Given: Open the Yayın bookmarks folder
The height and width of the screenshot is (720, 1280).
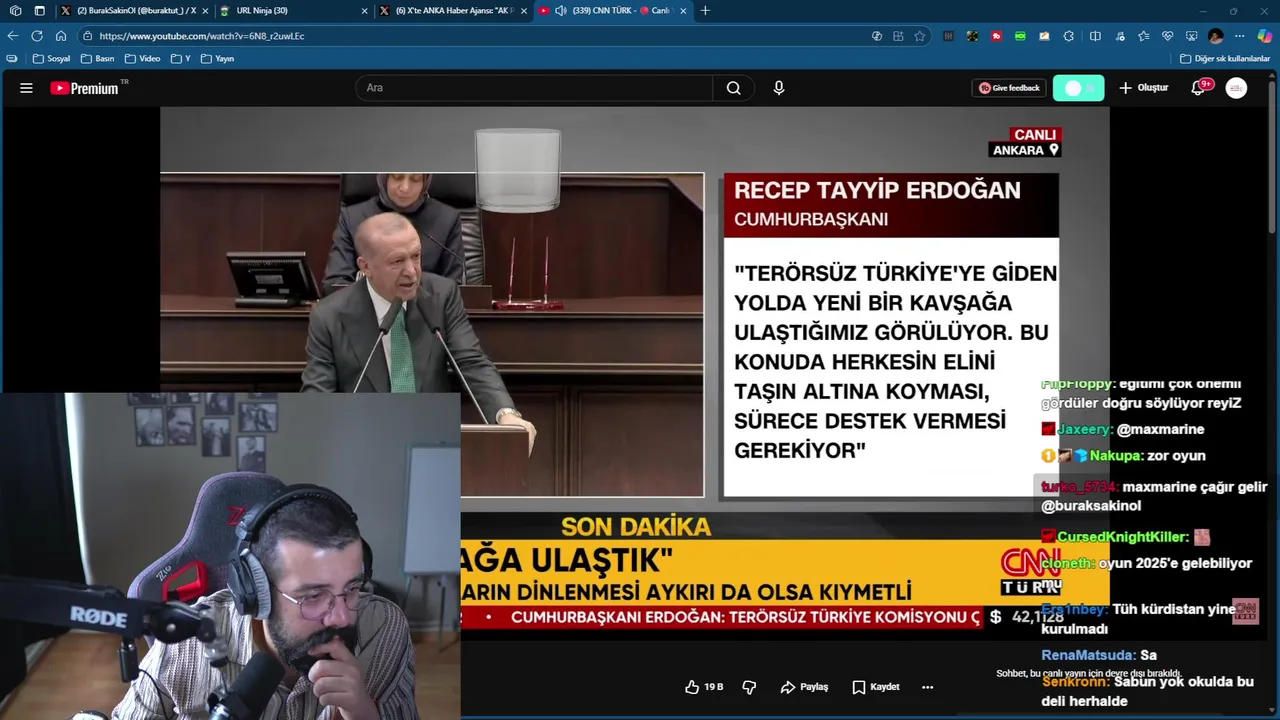Looking at the screenshot, I should coord(217,59).
